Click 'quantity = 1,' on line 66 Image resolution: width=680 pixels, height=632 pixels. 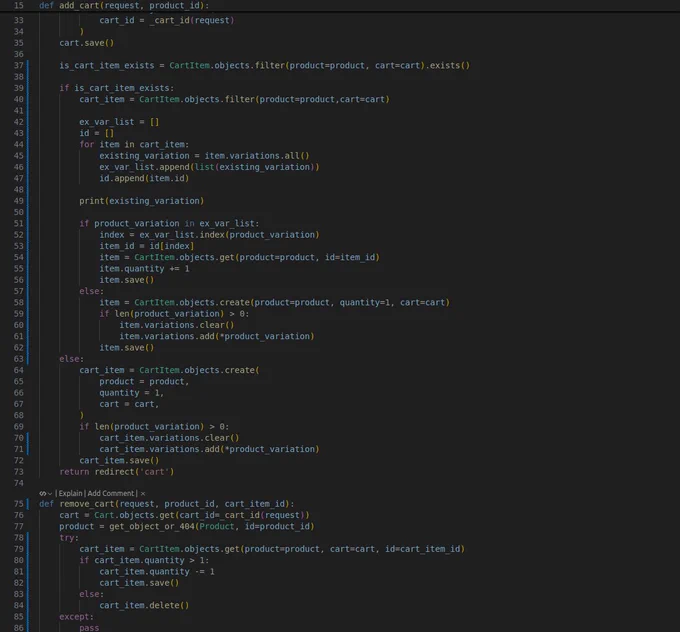point(132,393)
